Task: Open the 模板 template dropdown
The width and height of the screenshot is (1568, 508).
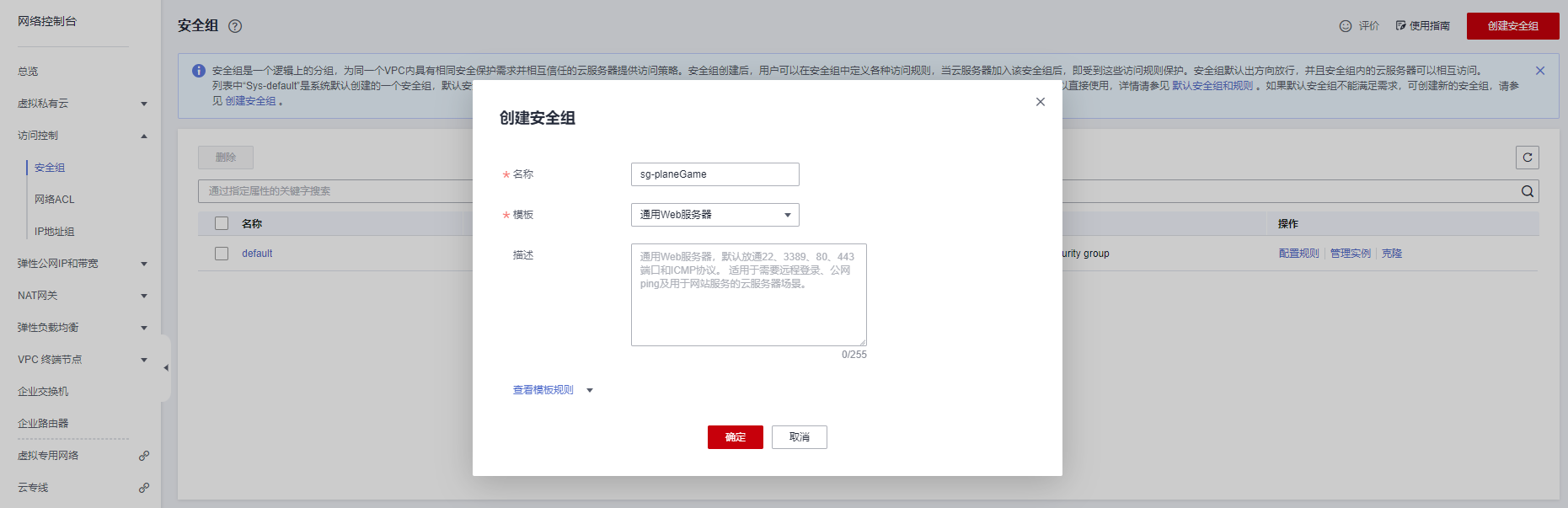Action: click(714, 215)
